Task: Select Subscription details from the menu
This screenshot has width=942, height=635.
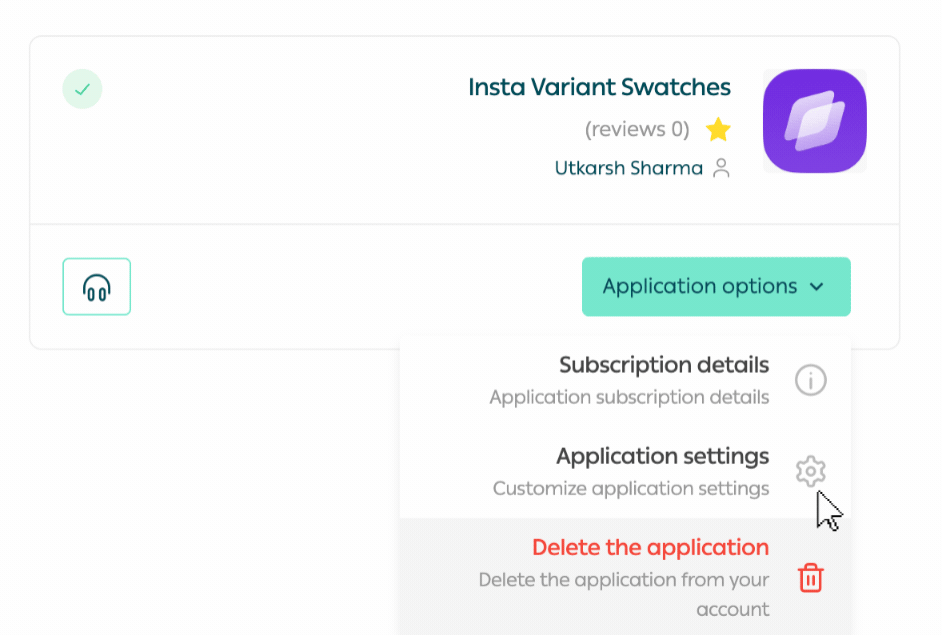Action: (664, 365)
